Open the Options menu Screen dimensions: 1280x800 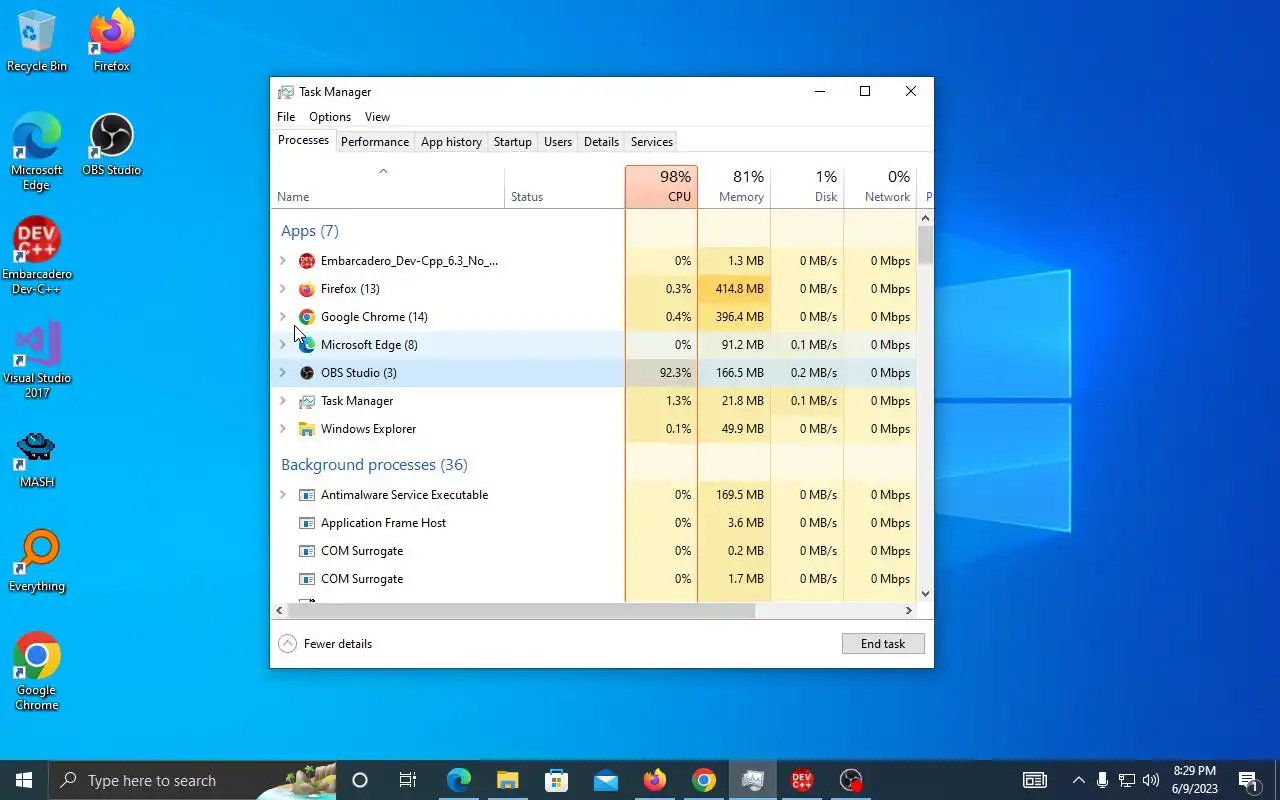pos(330,117)
